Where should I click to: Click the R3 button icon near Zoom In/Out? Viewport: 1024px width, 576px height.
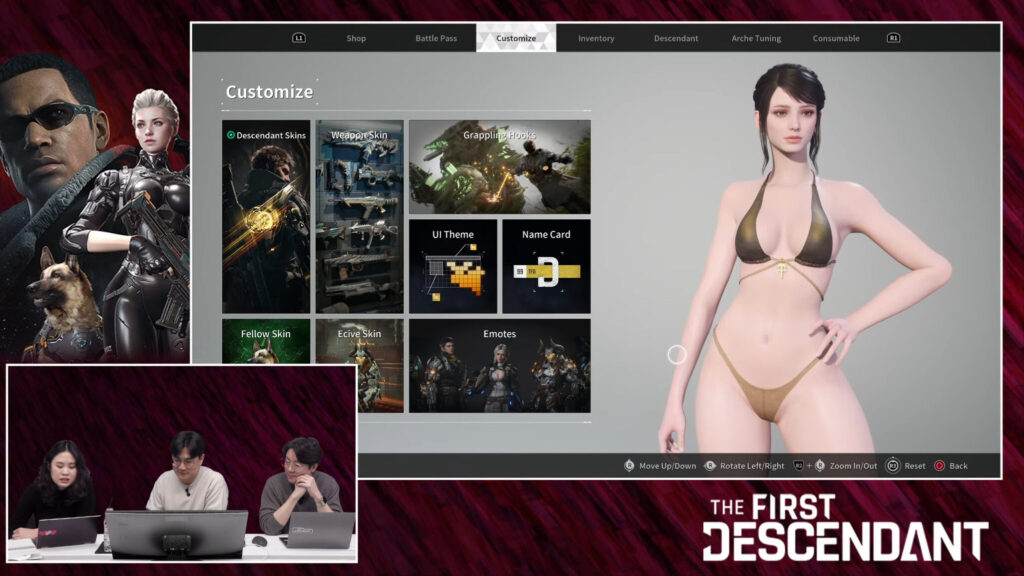click(x=892, y=466)
